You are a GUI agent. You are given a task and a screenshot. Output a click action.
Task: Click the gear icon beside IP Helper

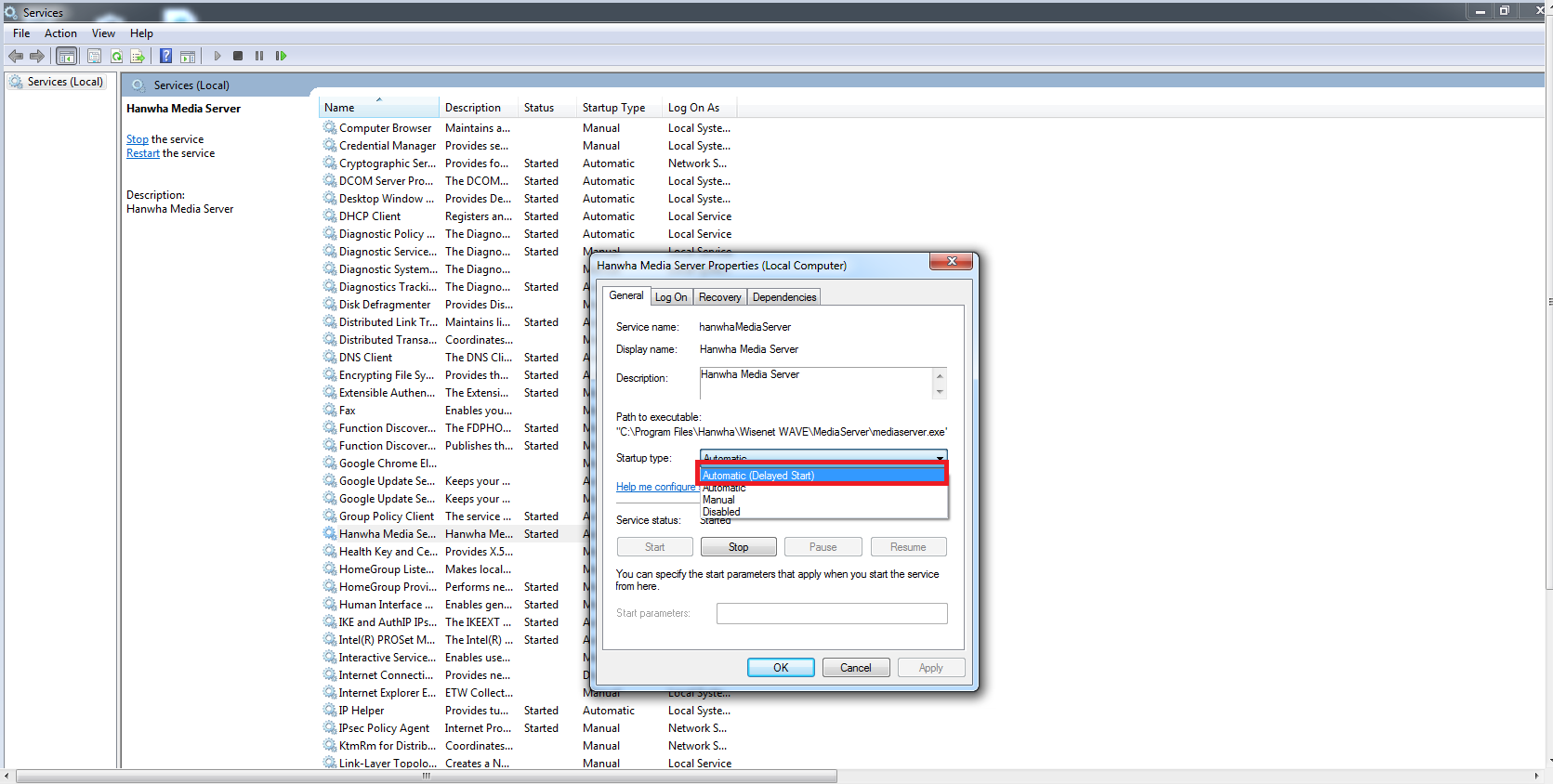(330, 710)
